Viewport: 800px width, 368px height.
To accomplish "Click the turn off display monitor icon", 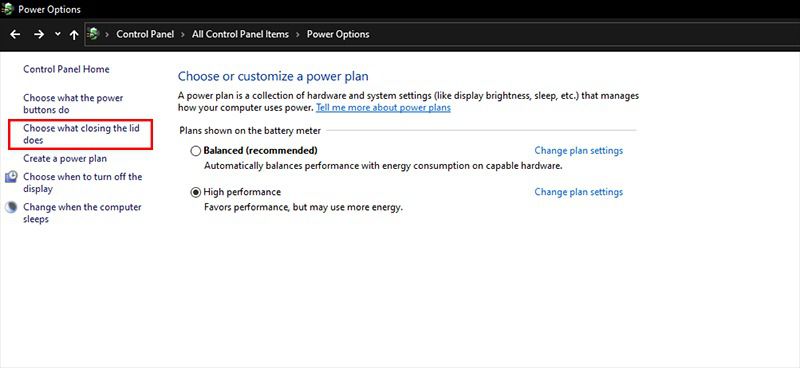I will click(11, 177).
